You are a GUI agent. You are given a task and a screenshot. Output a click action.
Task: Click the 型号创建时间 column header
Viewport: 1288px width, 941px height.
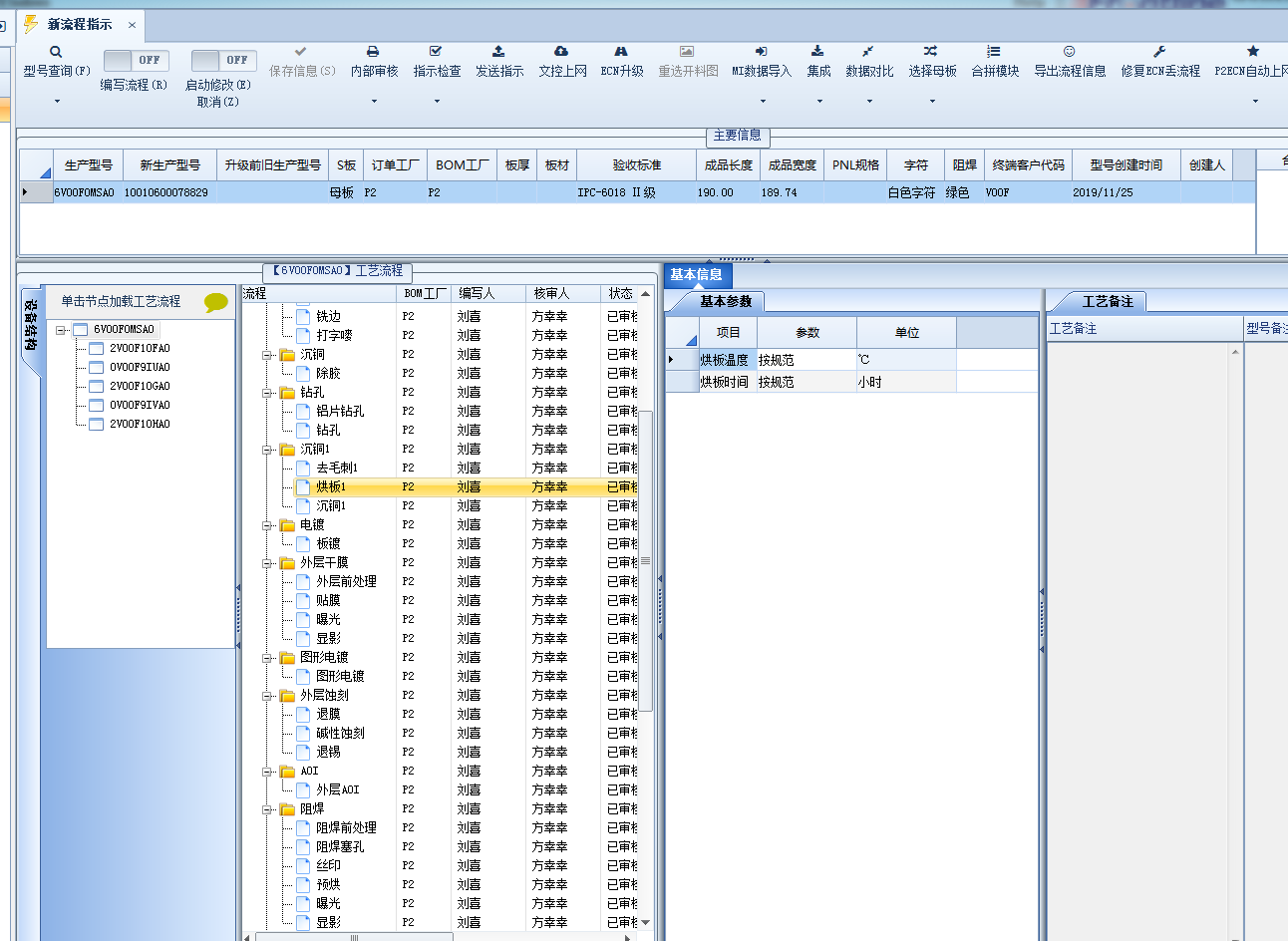pyautogui.click(x=1126, y=165)
